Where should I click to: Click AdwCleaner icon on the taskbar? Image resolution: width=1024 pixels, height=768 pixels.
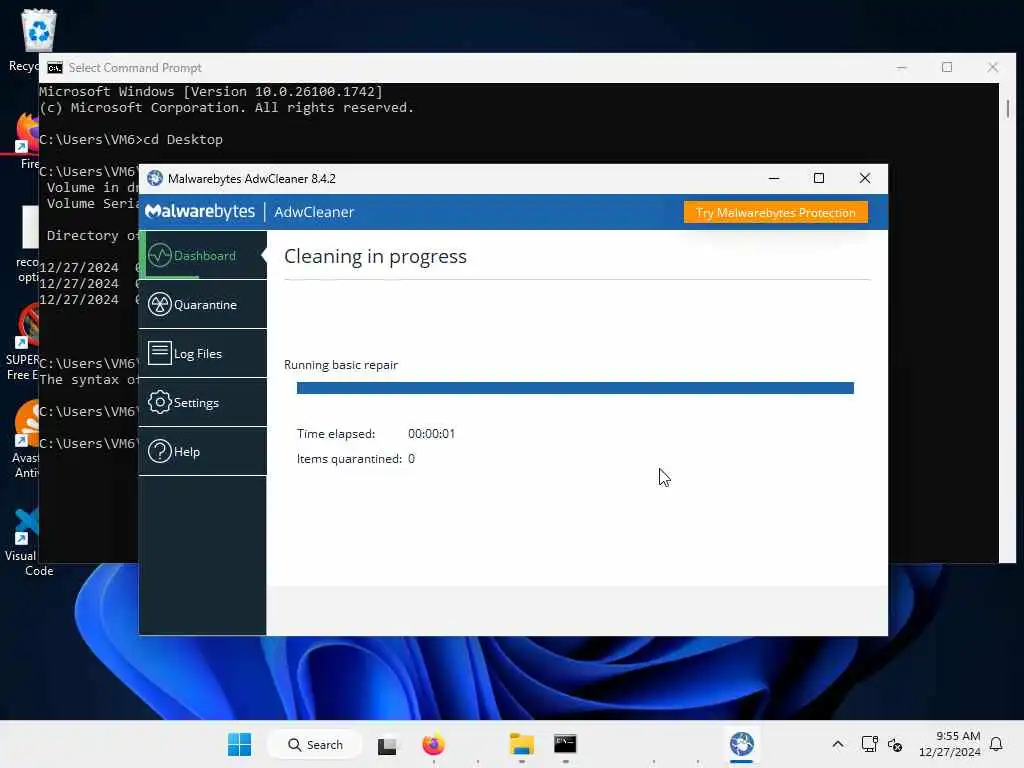click(x=741, y=744)
